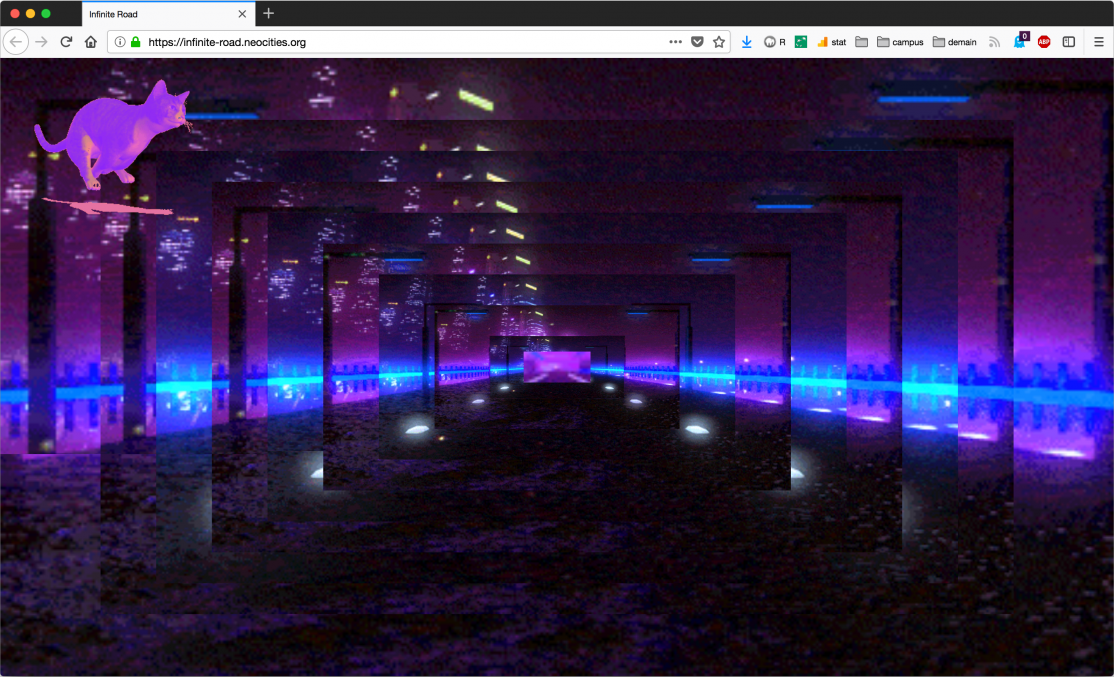Click the RSS feed subscribe icon

click(x=994, y=42)
